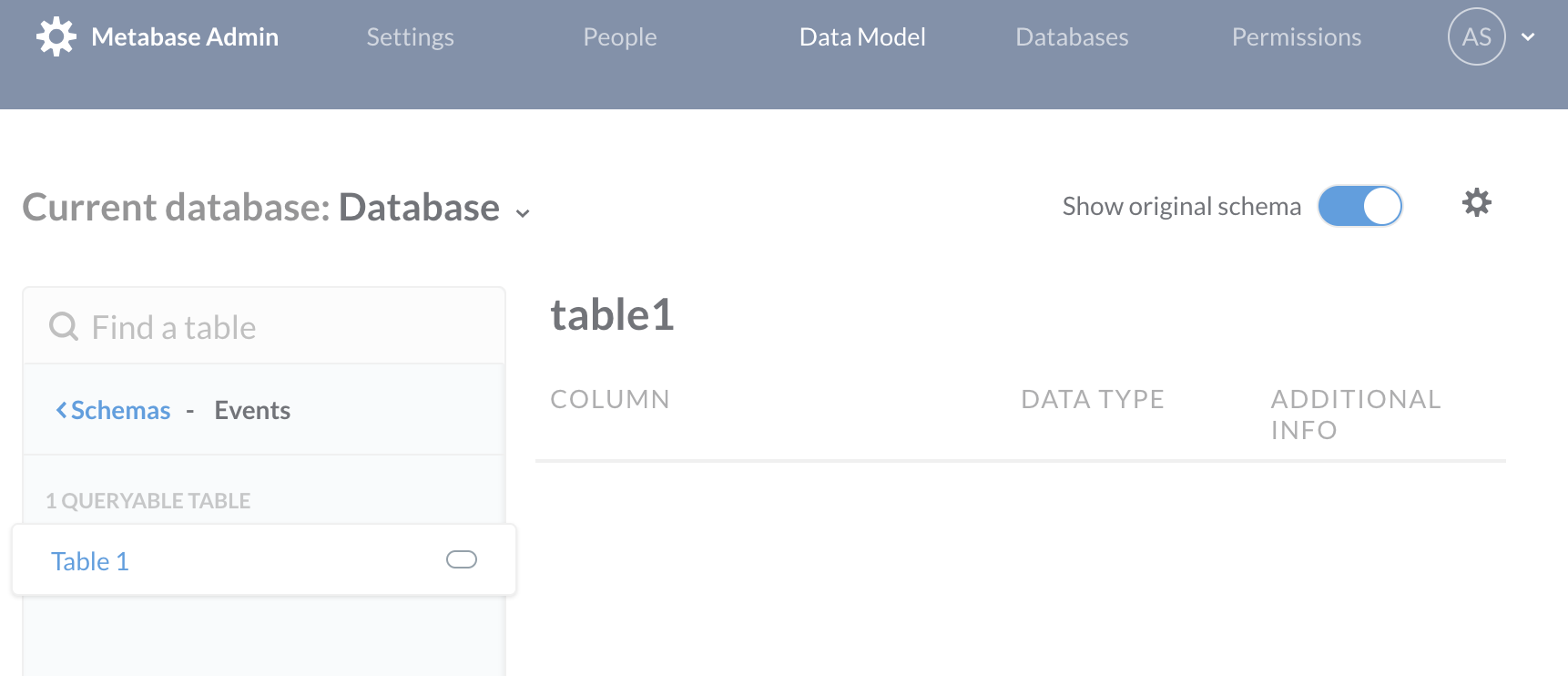The height and width of the screenshot is (676, 1568).
Task: Go to the People tab
Action: point(619,37)
